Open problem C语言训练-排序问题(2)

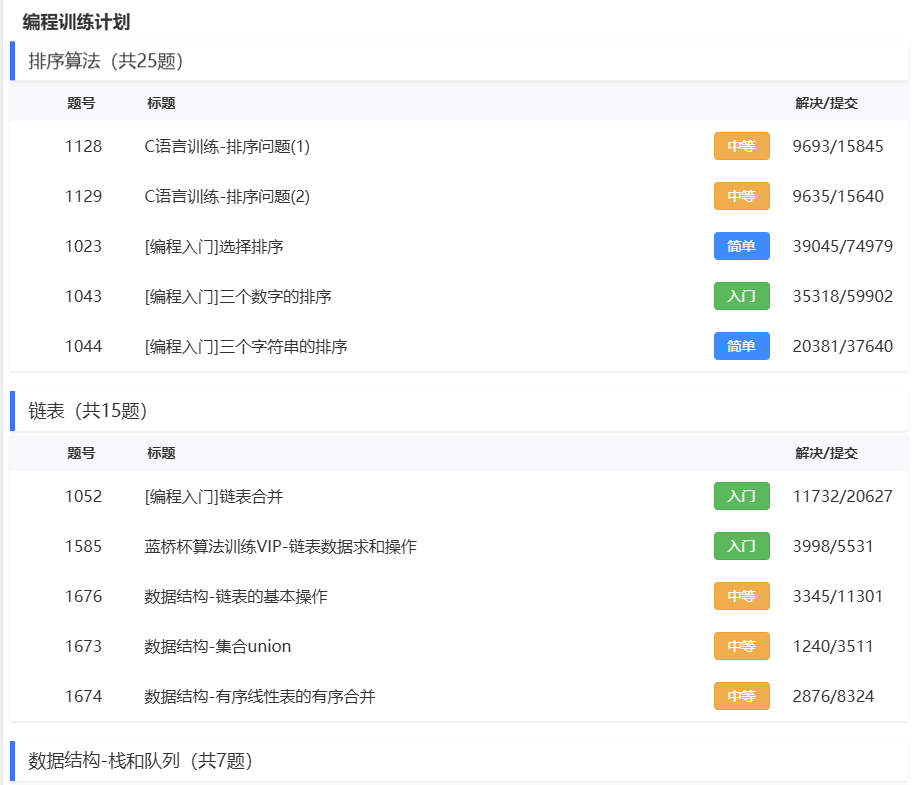tap(227, 197)
